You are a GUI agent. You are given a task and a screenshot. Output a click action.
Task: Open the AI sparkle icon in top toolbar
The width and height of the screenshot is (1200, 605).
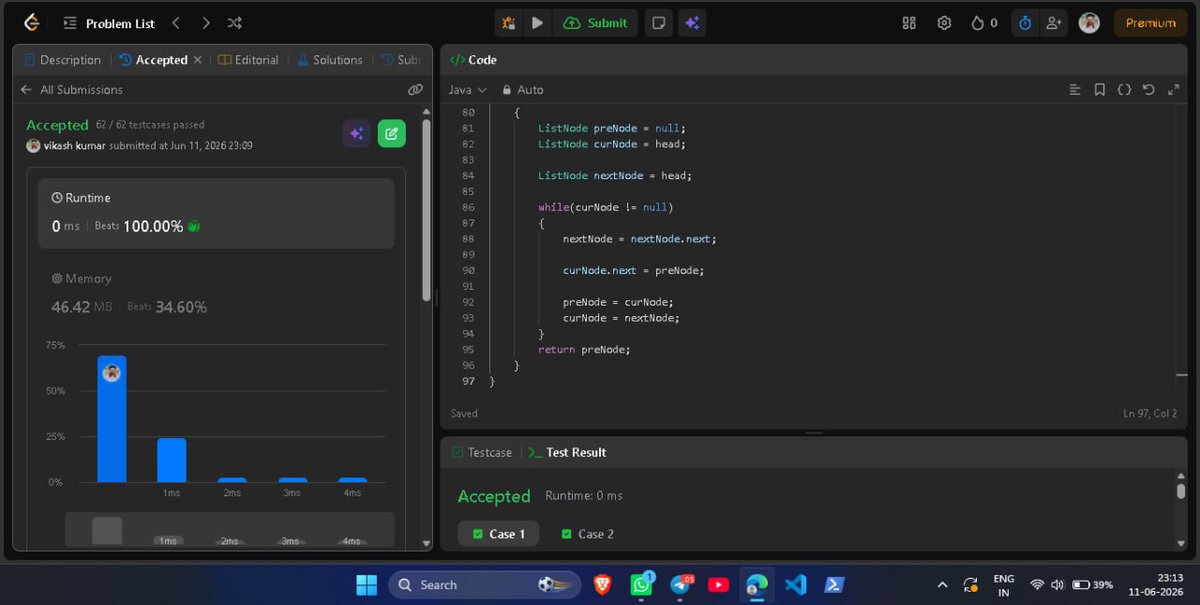(x=692, y=23)
